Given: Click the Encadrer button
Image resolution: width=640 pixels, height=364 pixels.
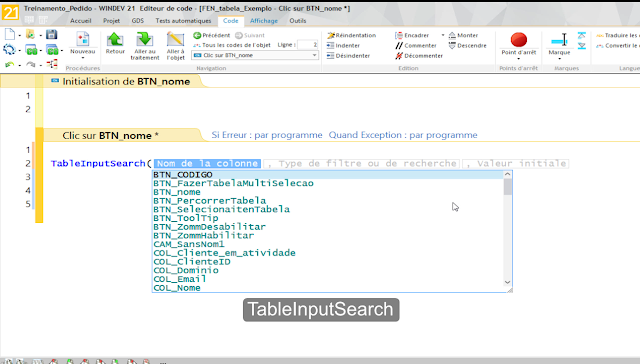Looking at the screenshot, I should point(412,36).
